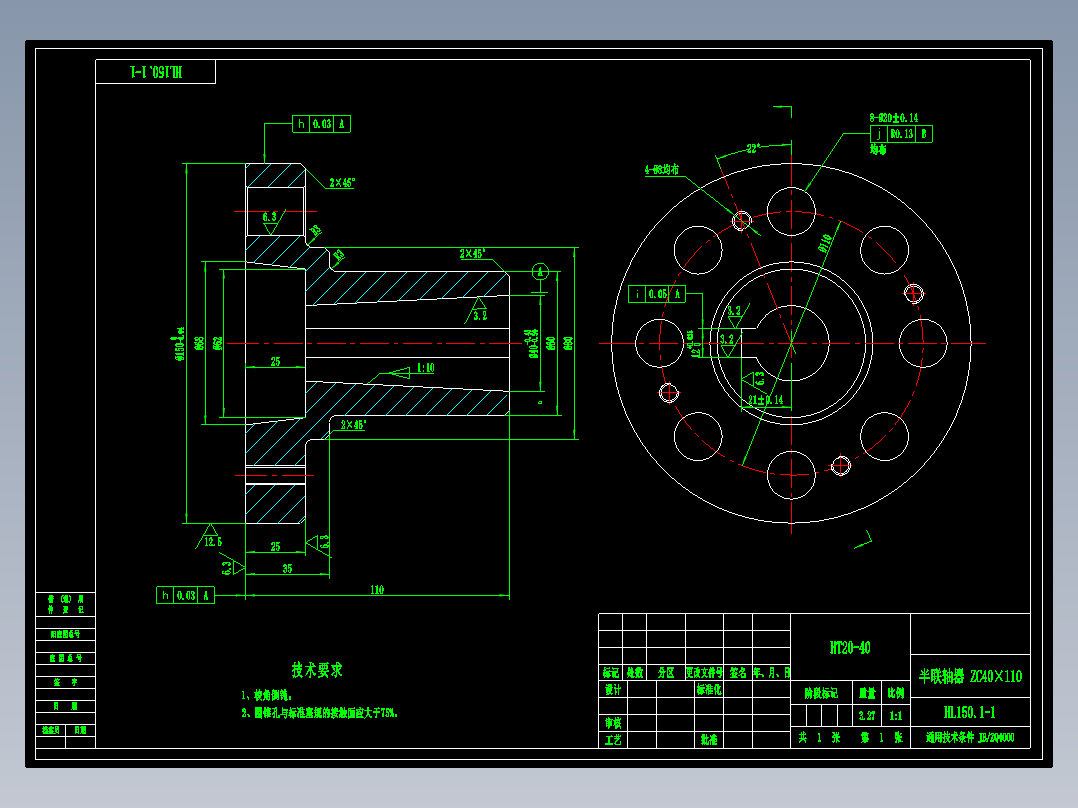Select the "处数" column header
The image size is (1078, 808).
[635, 673]
